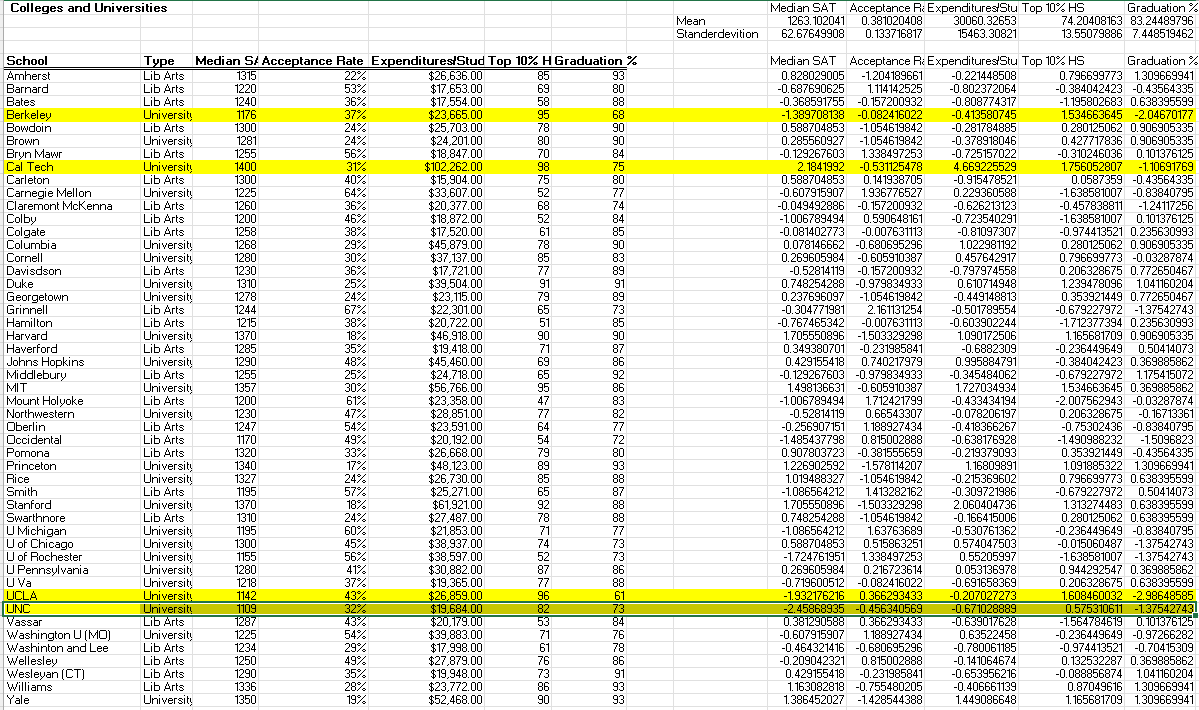
Task: Click the 'Georgetown' school cell
Action: pyautogui.click(x=37, y=297)
